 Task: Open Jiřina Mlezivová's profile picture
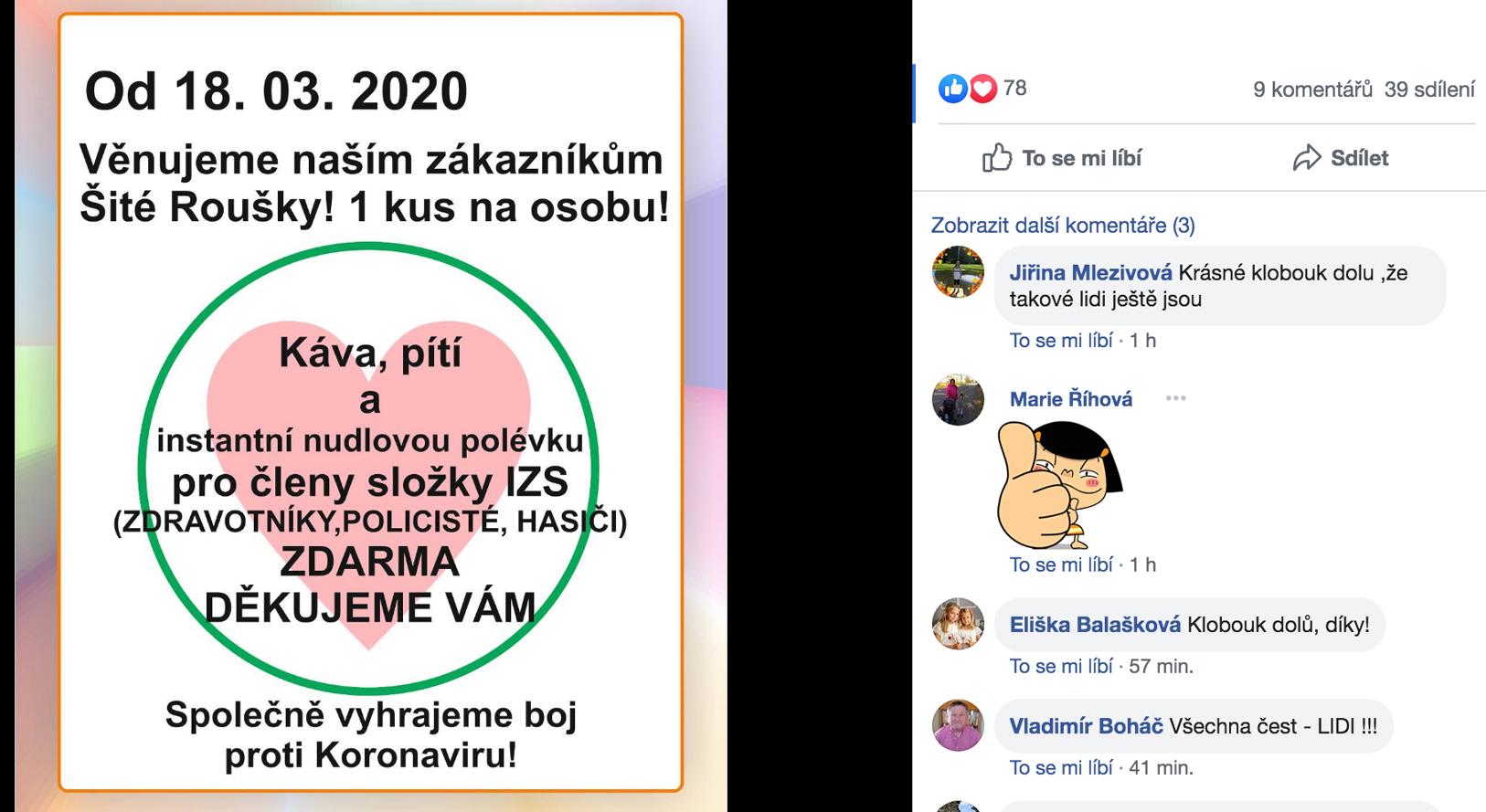(x=958, y=271)
